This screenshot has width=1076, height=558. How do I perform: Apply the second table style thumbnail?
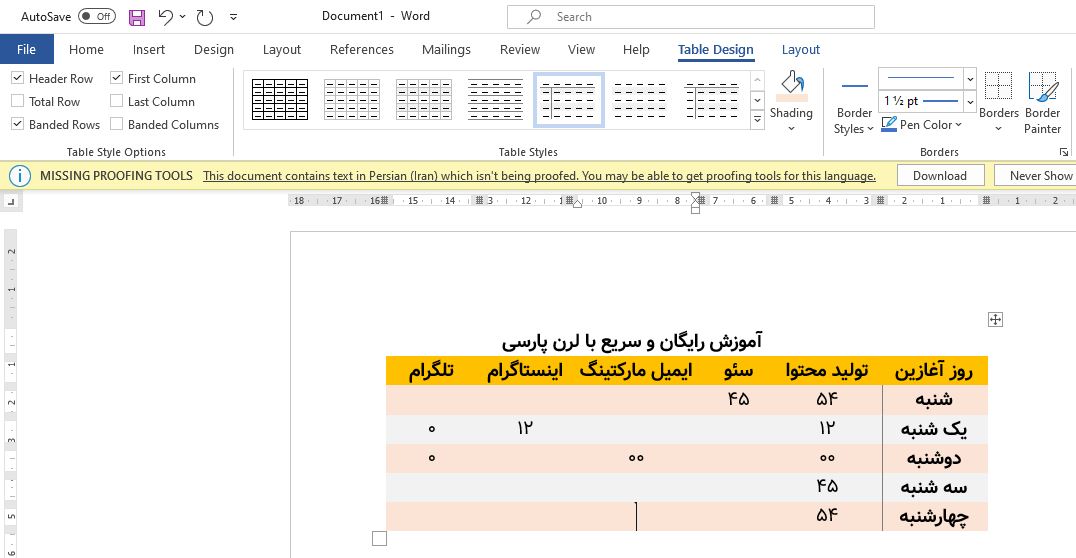351,100
